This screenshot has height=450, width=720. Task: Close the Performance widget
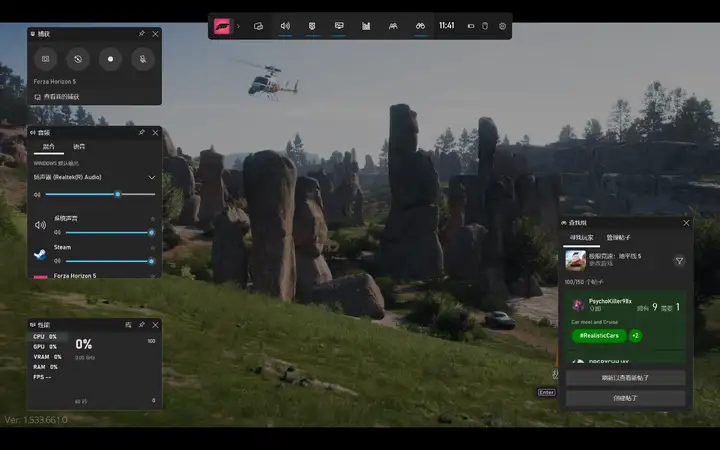(x=155, y=325)
